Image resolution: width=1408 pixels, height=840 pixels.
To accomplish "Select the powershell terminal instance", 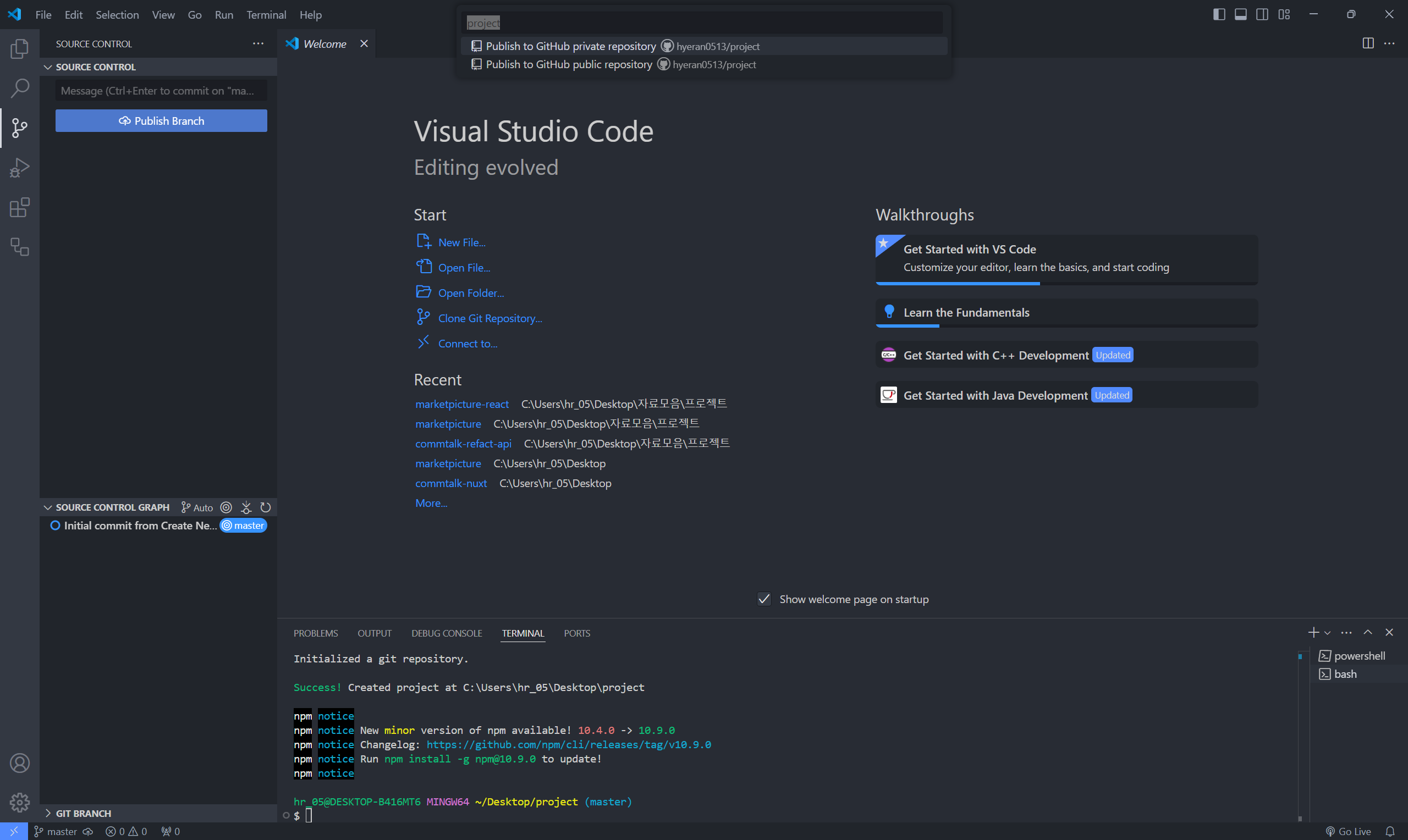I will (1358, 656).
